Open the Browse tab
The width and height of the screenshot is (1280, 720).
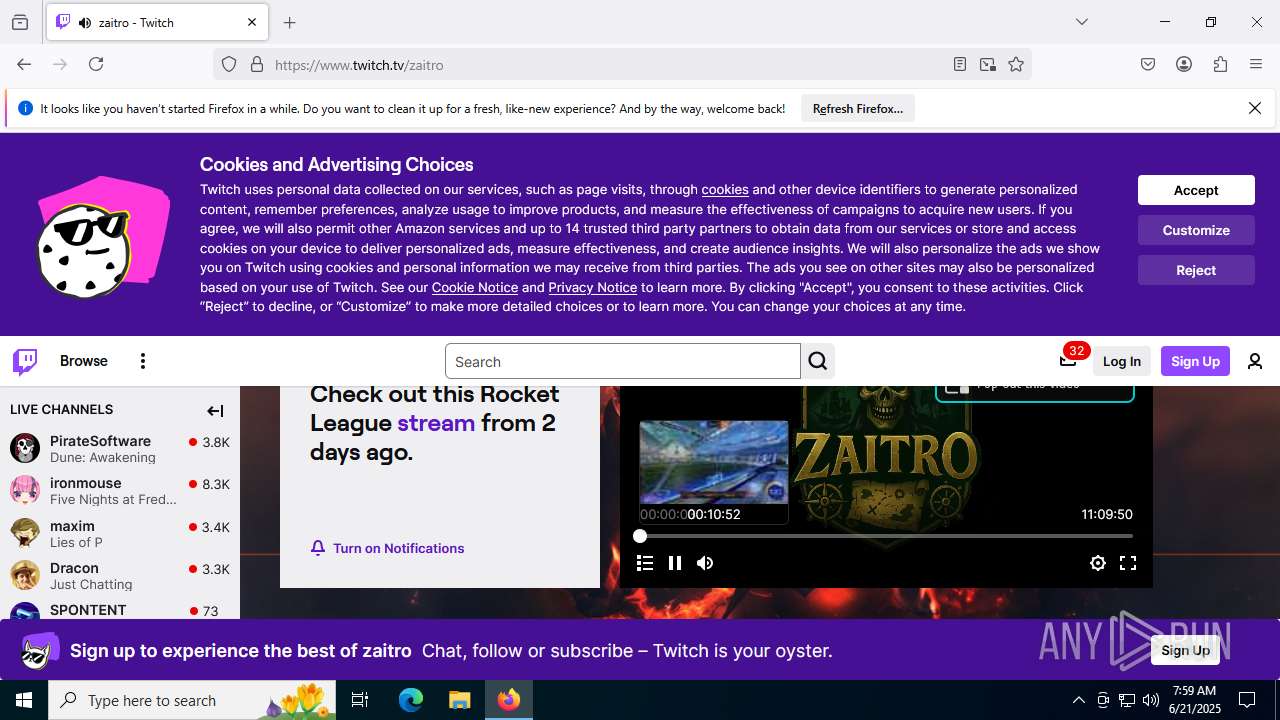84,361
